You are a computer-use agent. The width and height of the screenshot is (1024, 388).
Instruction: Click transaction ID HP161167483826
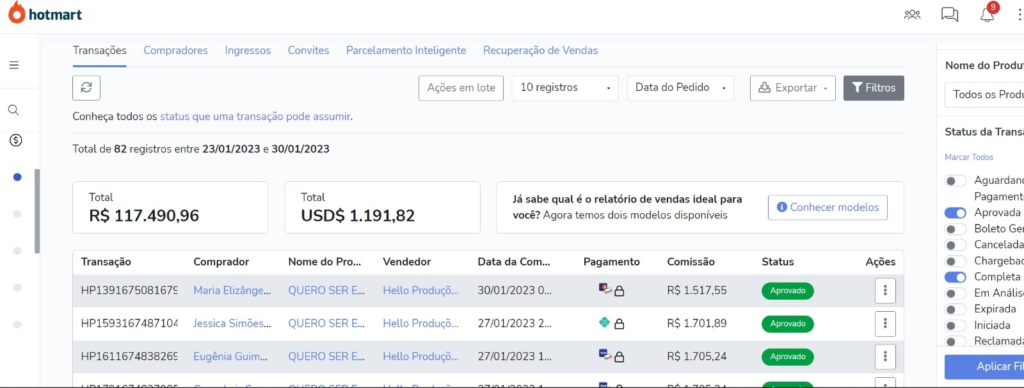pyautogui.click(x=129, y=357)
